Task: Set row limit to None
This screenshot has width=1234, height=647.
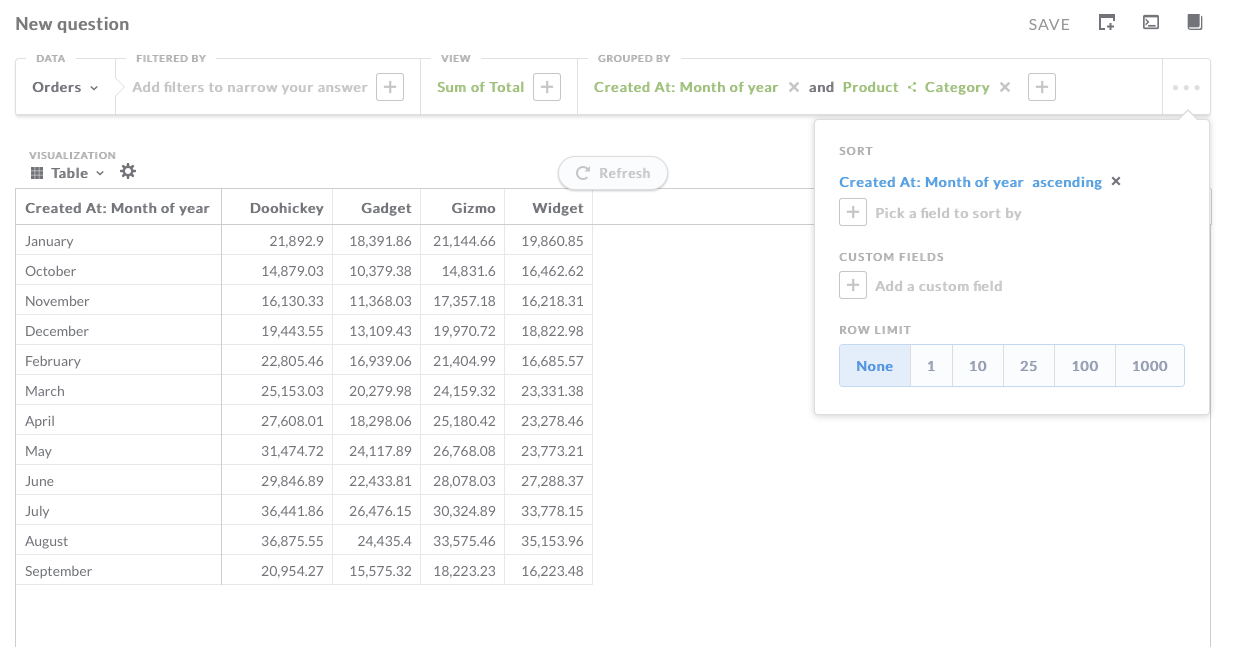Action: tap(874, 366)
